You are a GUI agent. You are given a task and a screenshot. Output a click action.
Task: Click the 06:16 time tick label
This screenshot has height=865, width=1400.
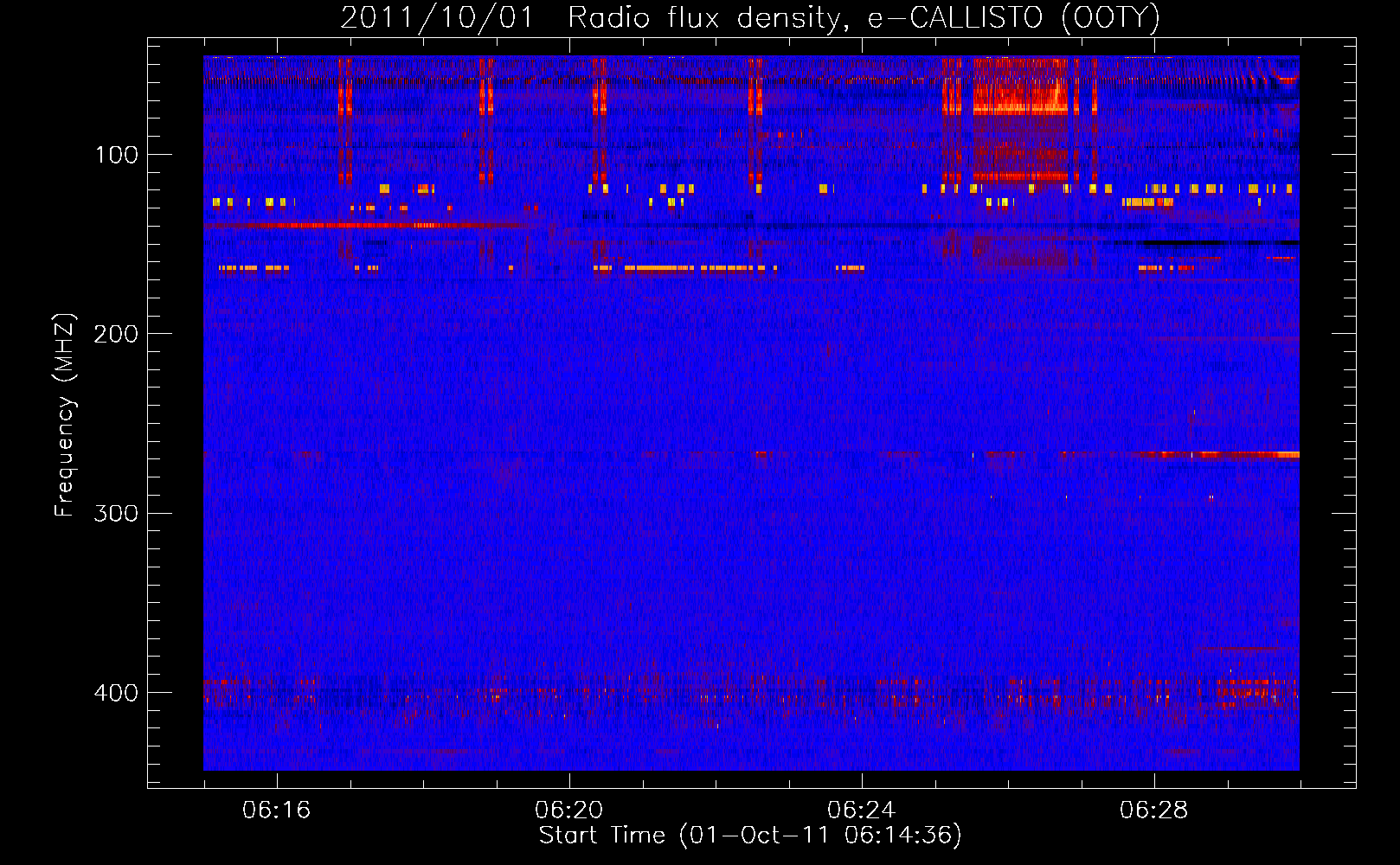(277, 811)
